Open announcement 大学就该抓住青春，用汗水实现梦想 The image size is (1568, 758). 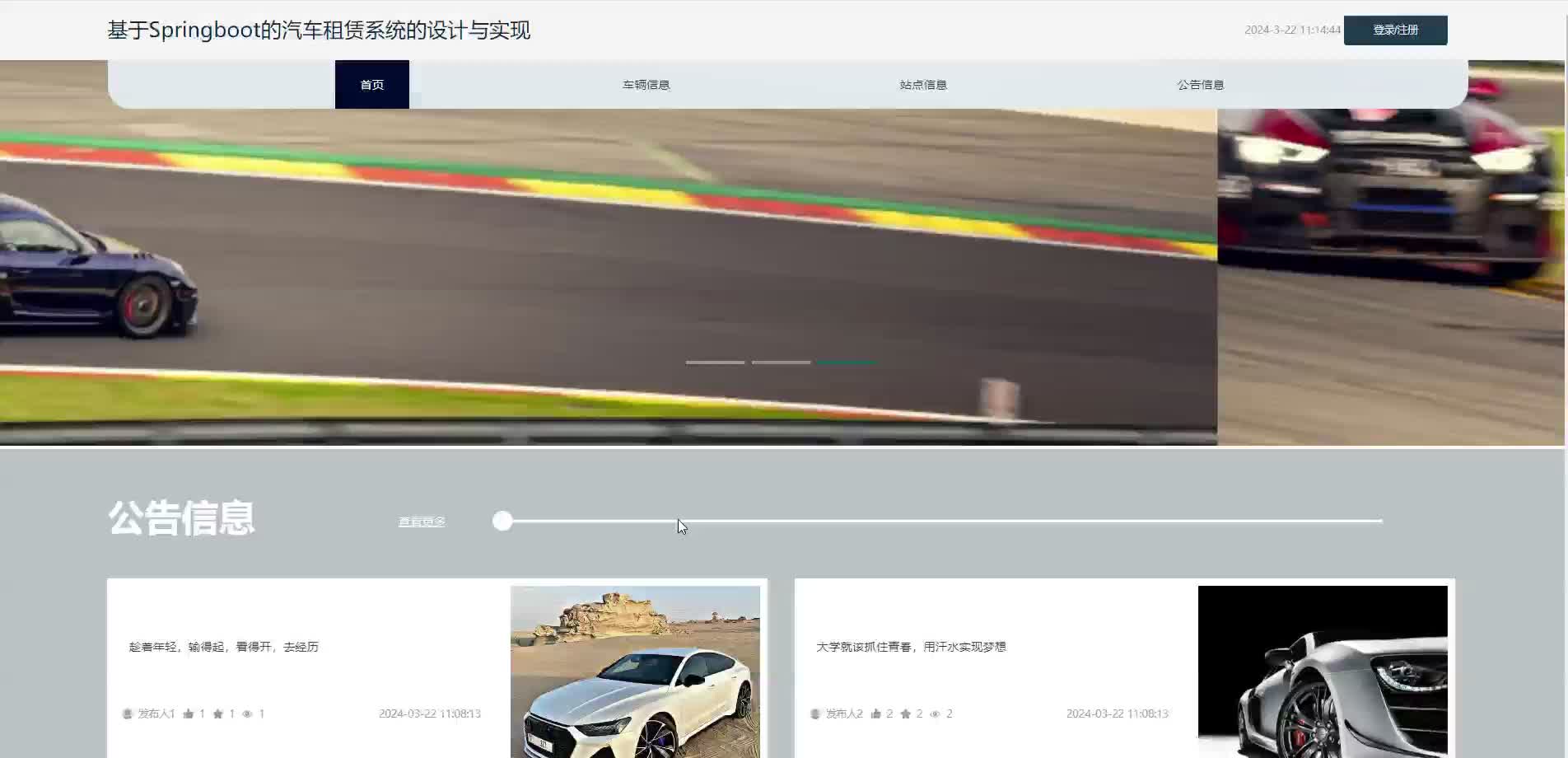(911, 647)
